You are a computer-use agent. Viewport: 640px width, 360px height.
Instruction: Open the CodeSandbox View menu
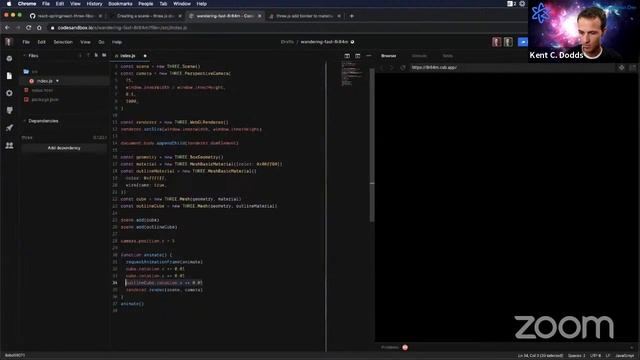(x=85, y=42)
